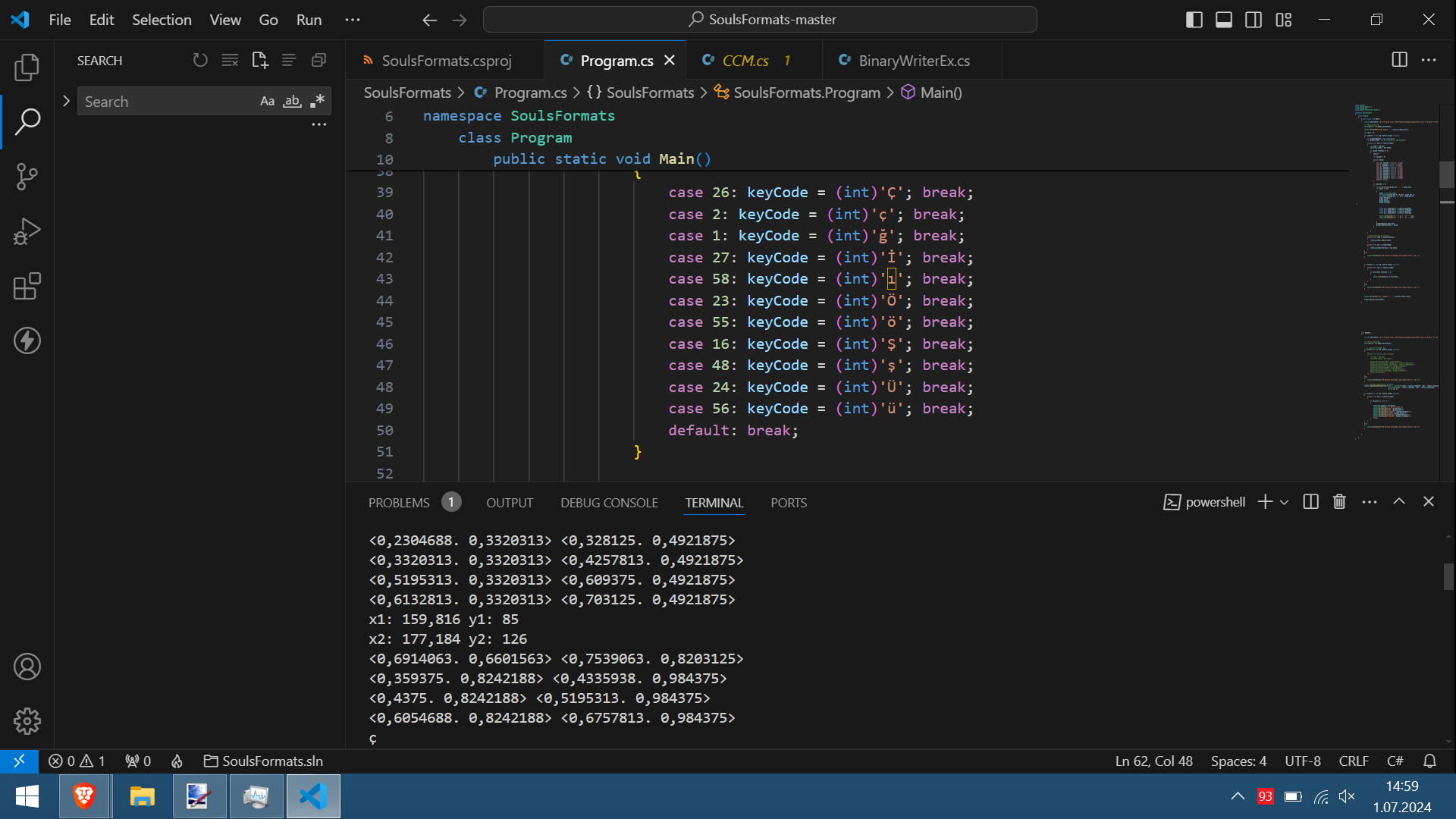Split the editor to the right
The height and width of the screenshot is (819, 1456).
(1400, 60)
